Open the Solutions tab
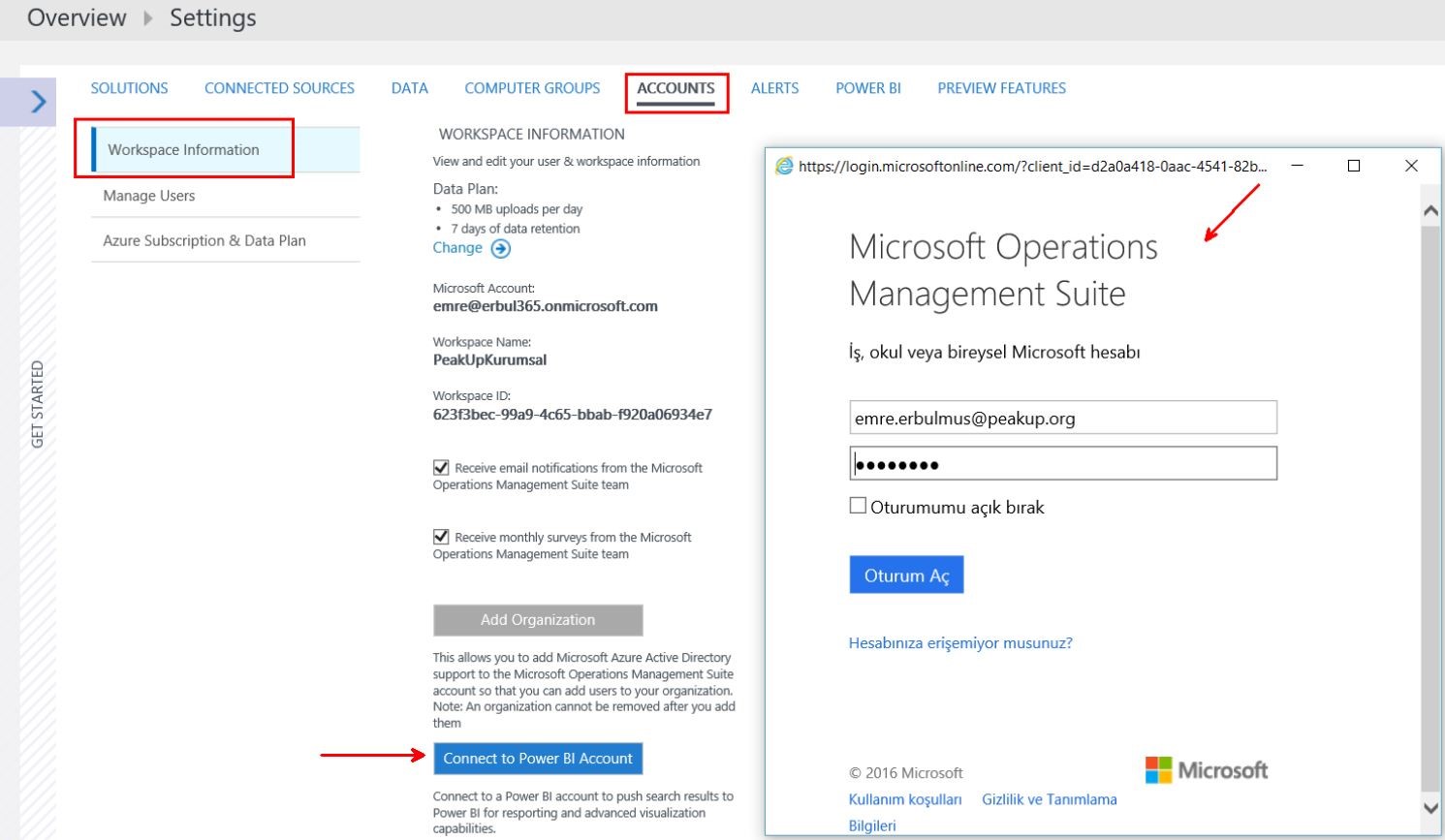Image resolution: width=1445 pixels, height=840 pixels. point(129,88)
